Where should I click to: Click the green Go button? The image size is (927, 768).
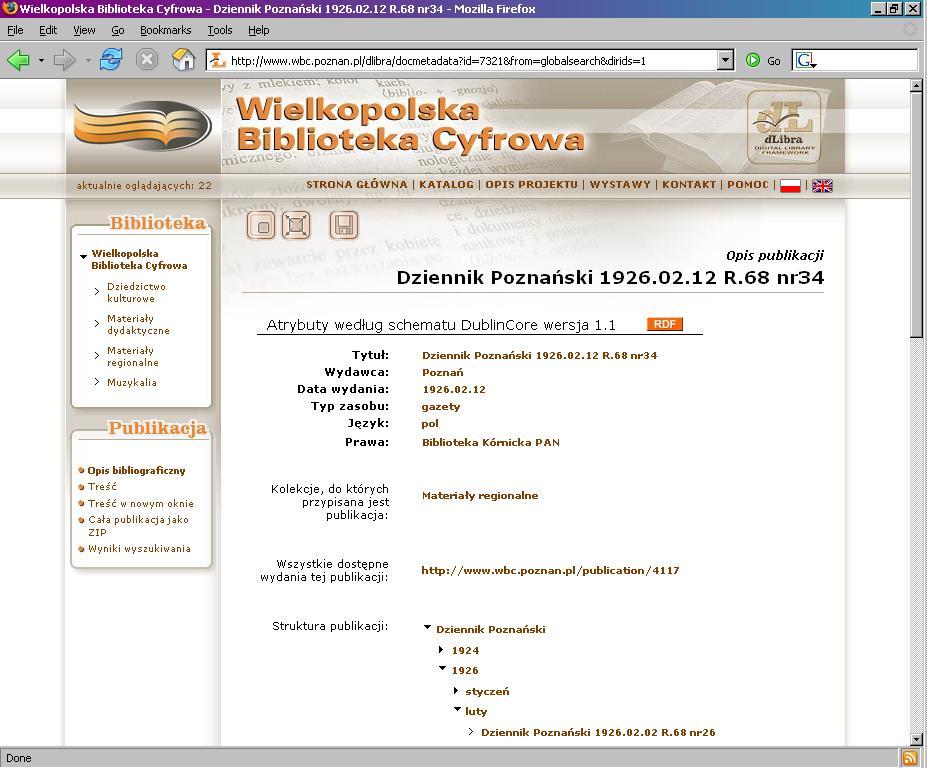point(763,60)
